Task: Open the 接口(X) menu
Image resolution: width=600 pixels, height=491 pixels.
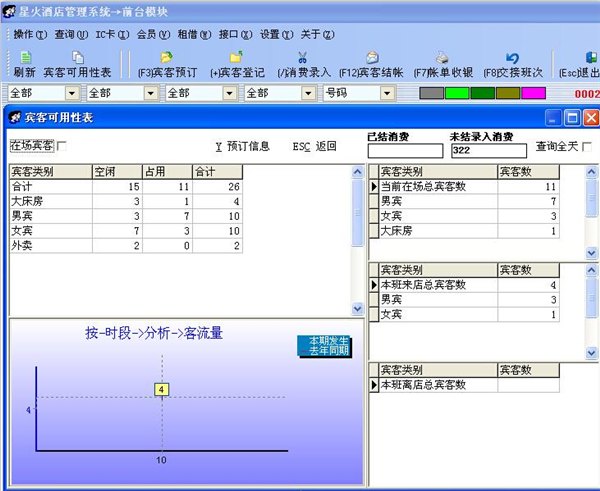Action: (235, 34)
